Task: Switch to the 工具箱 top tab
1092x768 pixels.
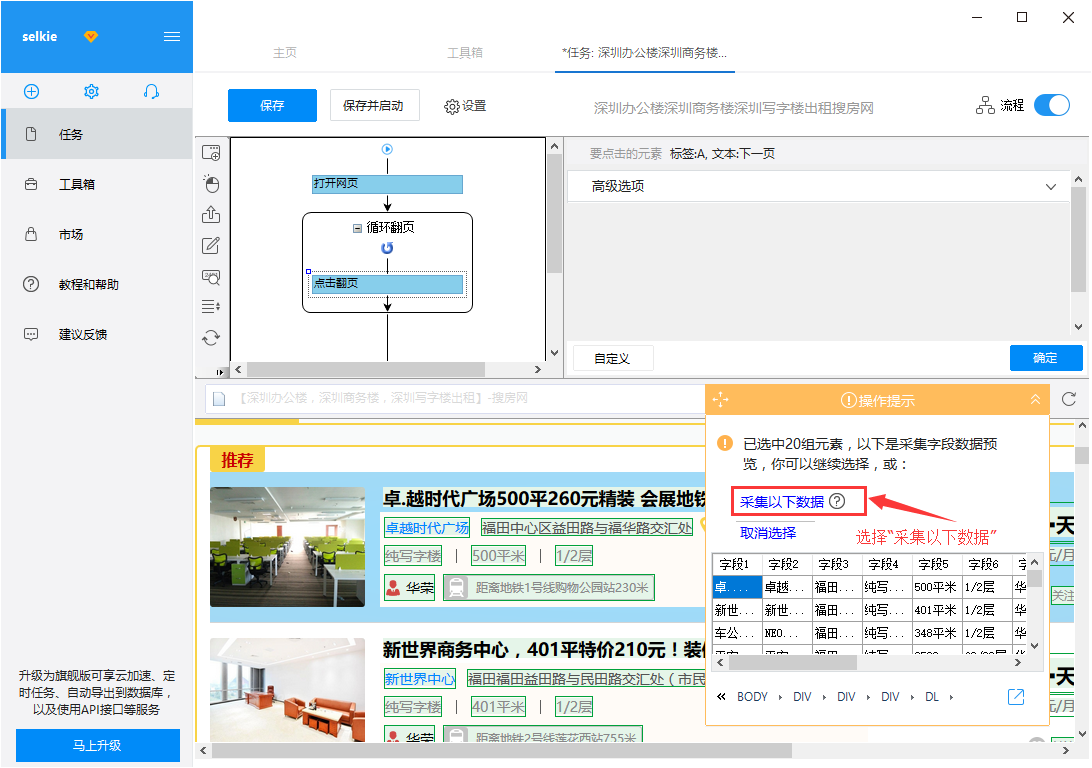Action: point(465,53)
